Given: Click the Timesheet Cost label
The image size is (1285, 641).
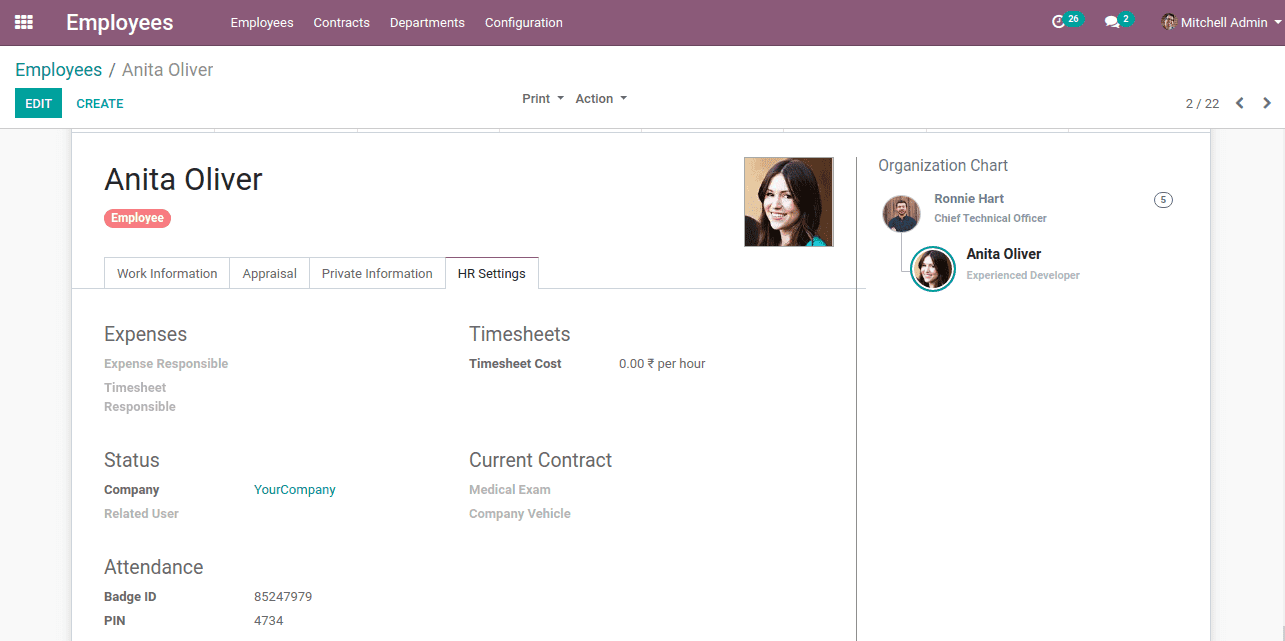Looking at the screenshot, I should (515, 364).
